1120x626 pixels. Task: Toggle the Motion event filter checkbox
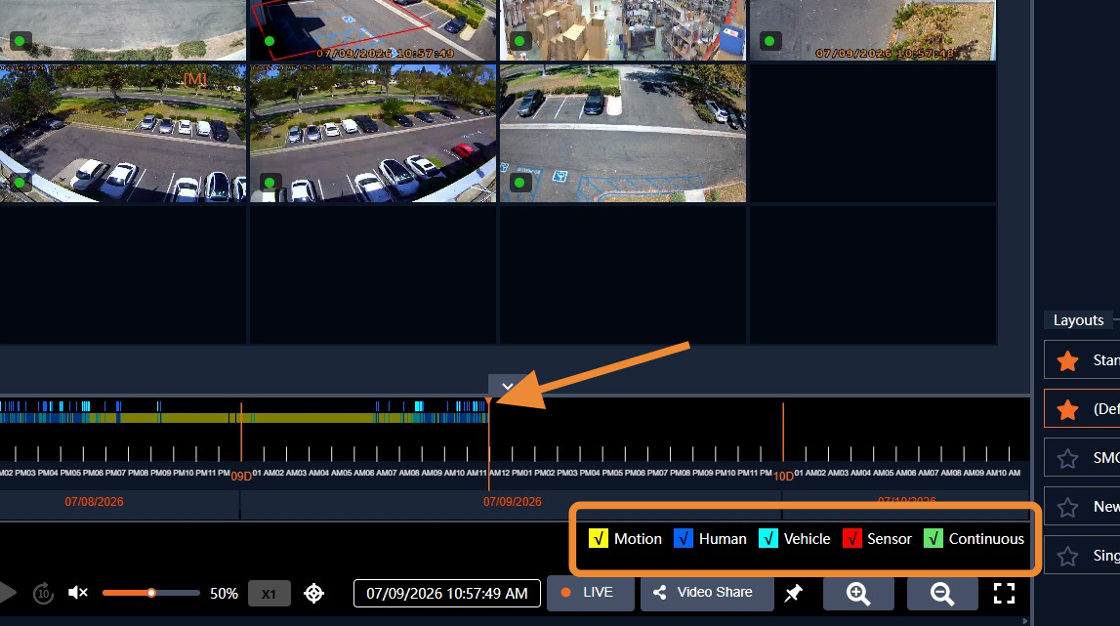click(x=598, y=538)
